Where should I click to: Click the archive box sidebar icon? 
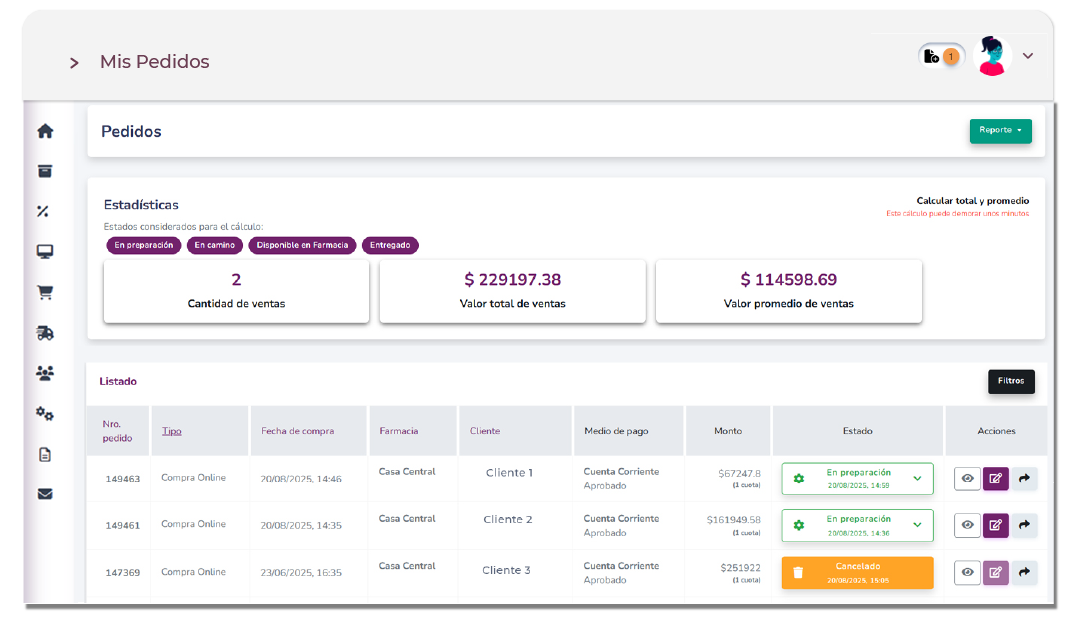coord(45,171)
